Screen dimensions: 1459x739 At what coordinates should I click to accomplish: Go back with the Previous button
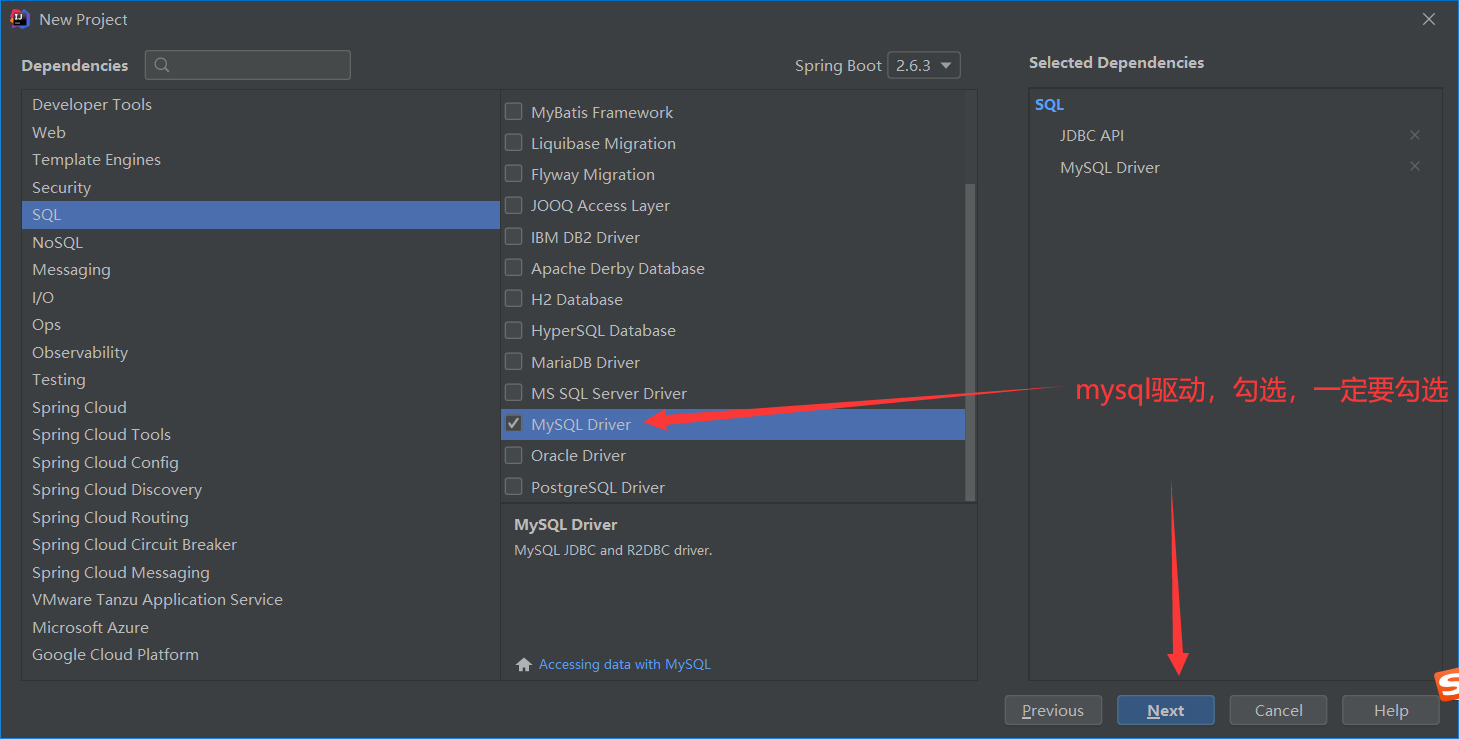[1053, 710]
